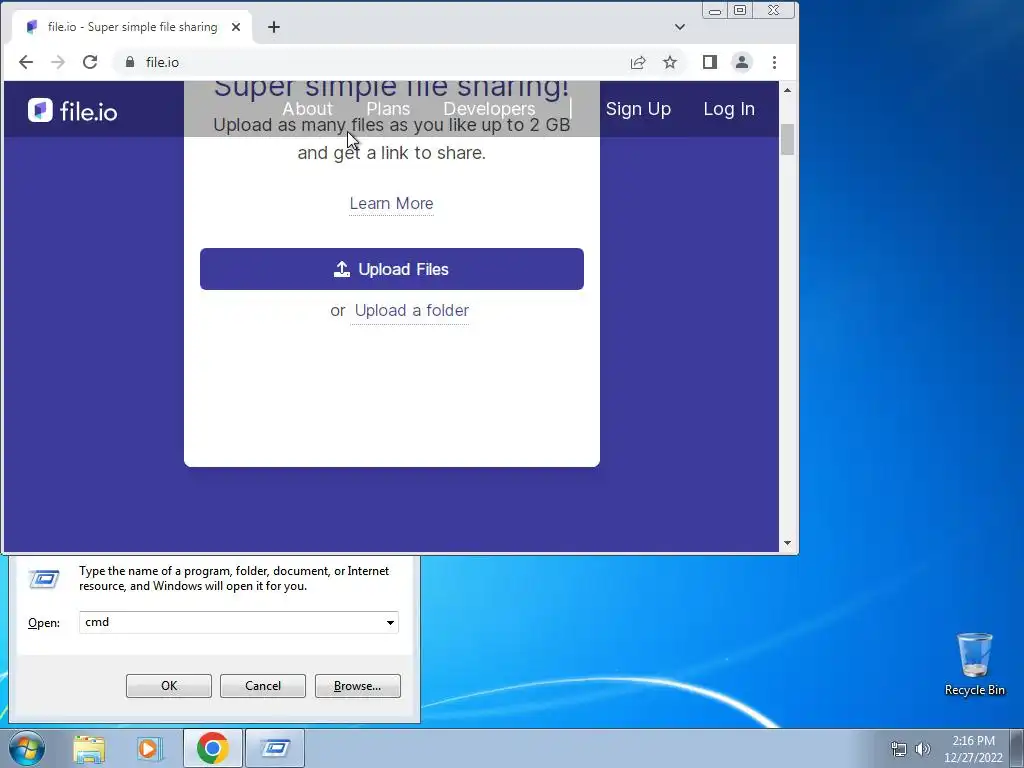Open the Windows Start menu
1024x768 pixels.
[27, 748]
